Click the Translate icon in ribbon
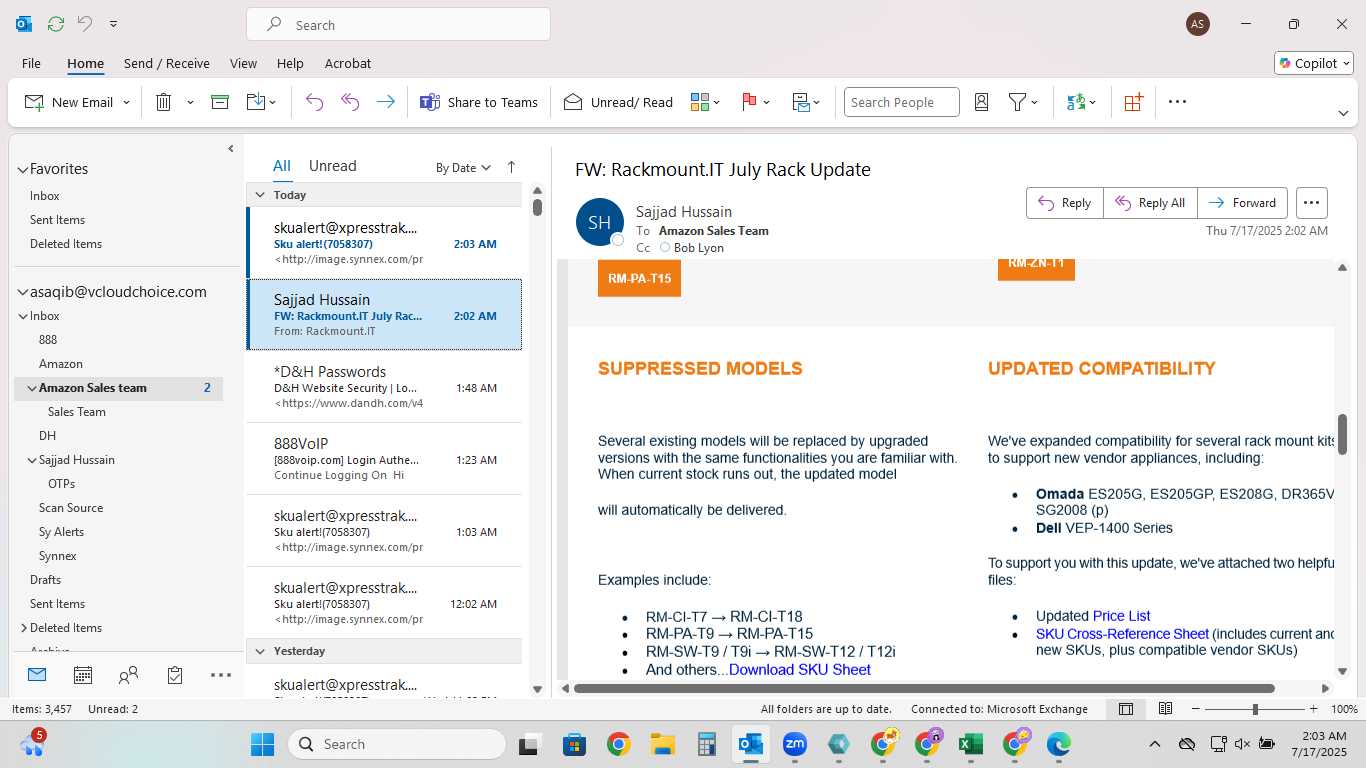 [1076, 102]
